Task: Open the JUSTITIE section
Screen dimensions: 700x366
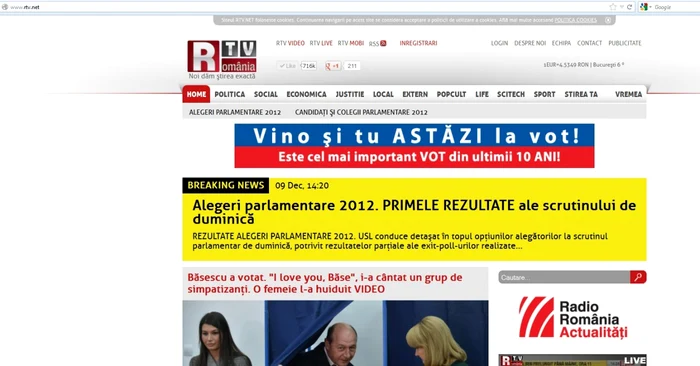Action: point(350,94)
